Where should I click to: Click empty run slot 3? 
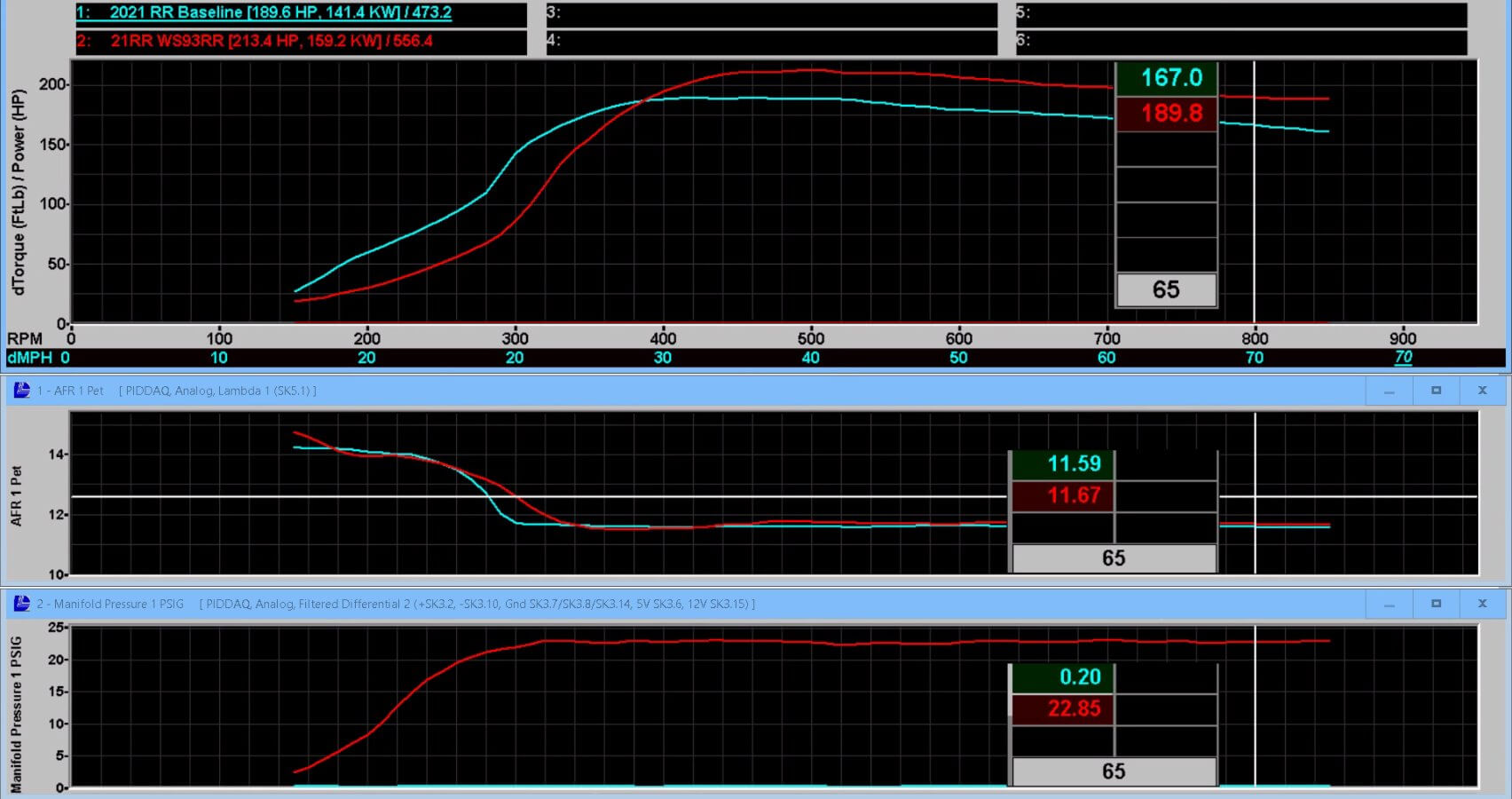(x=770, y=13)
